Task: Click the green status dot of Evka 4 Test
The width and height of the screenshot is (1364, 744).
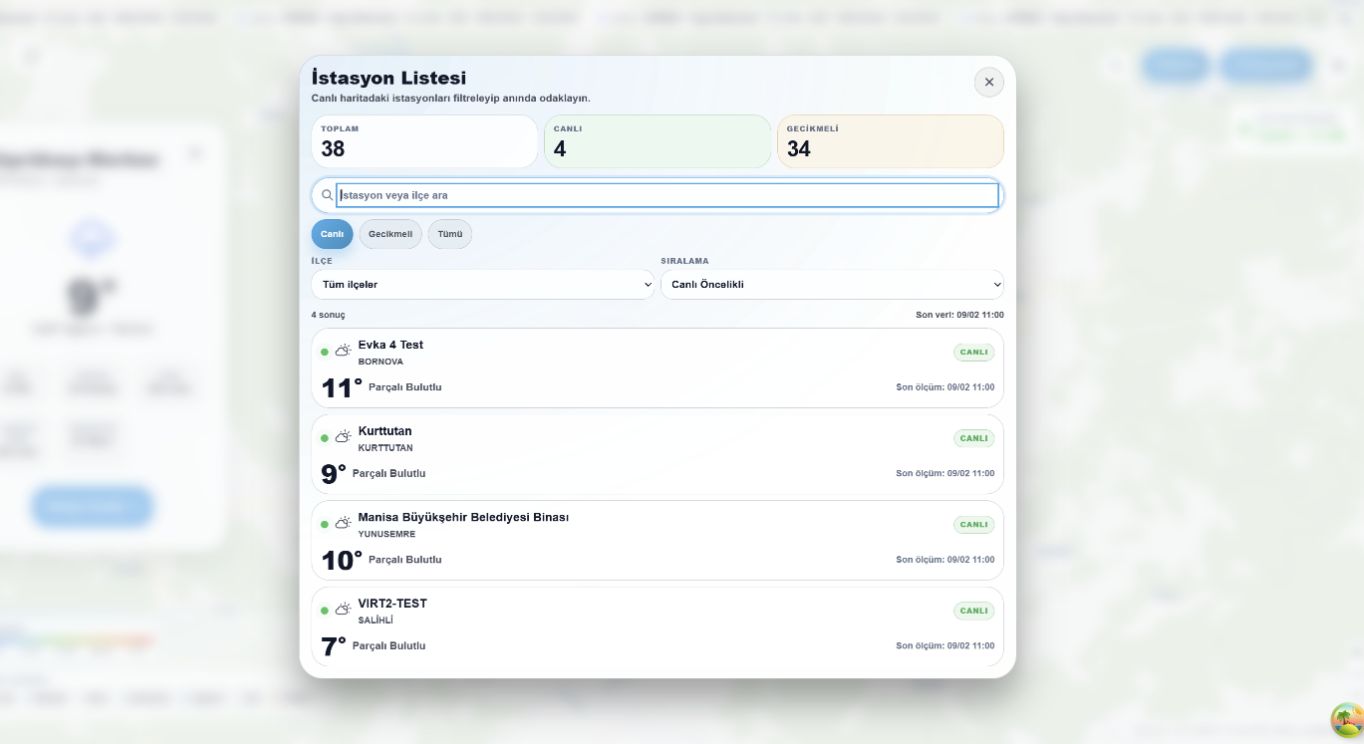Action: pos(324,352)
